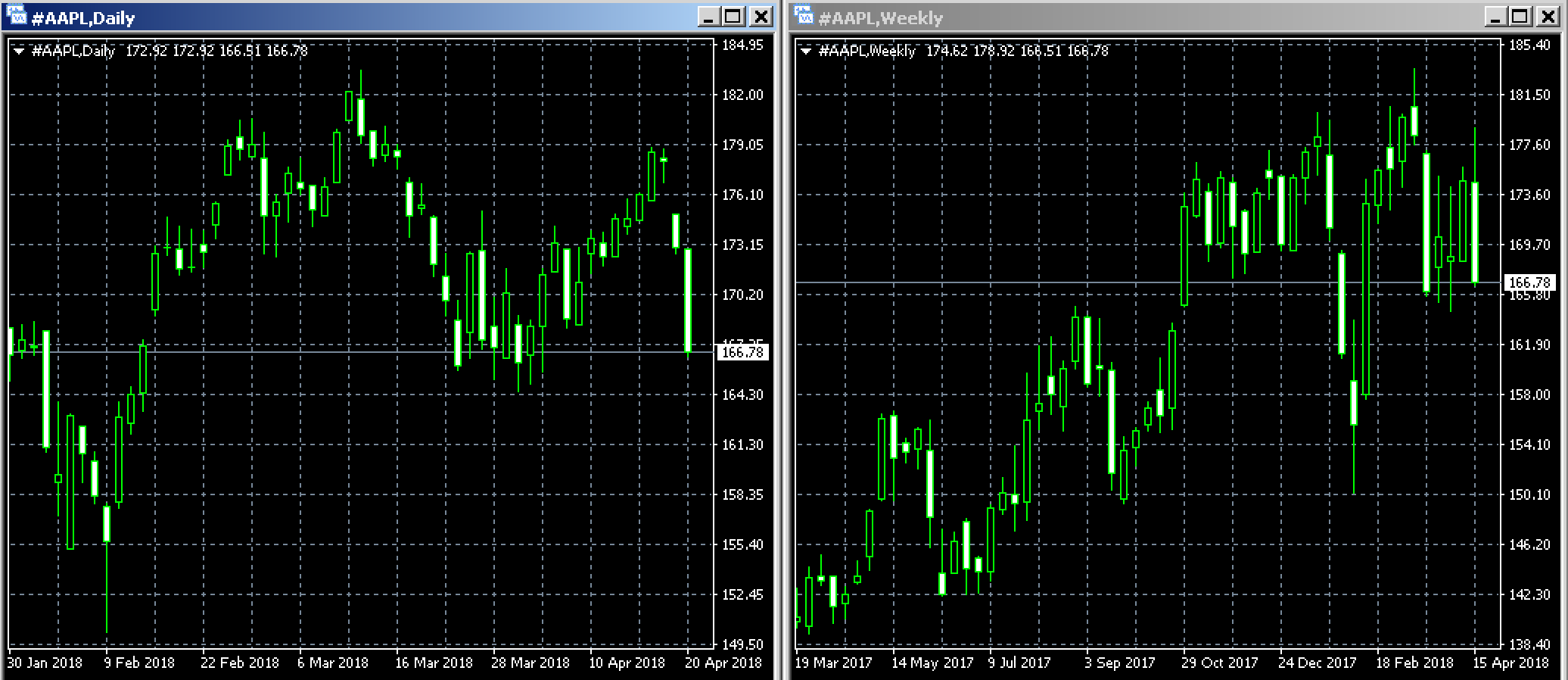
Task: Click the 166.78 price label on the Daily chart
Action: (x=742, y=352)
